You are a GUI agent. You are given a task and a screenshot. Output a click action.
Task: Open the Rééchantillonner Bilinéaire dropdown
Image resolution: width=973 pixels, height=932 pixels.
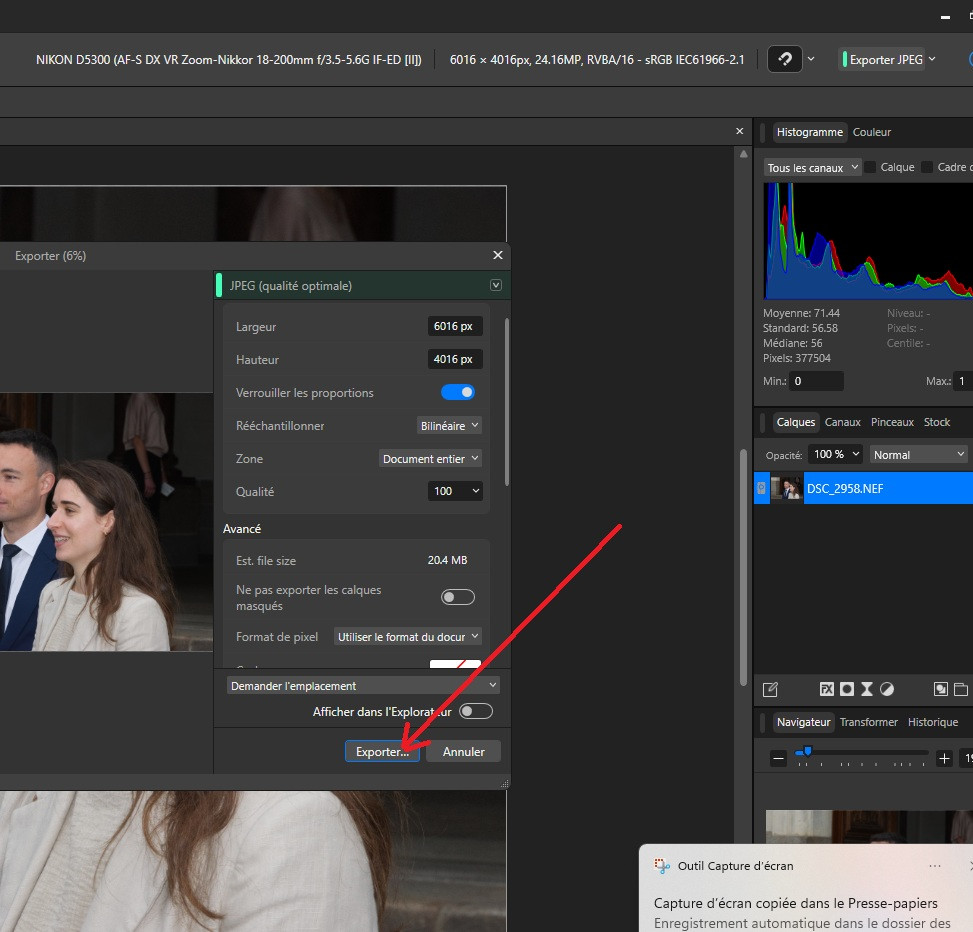pos(449,426)
